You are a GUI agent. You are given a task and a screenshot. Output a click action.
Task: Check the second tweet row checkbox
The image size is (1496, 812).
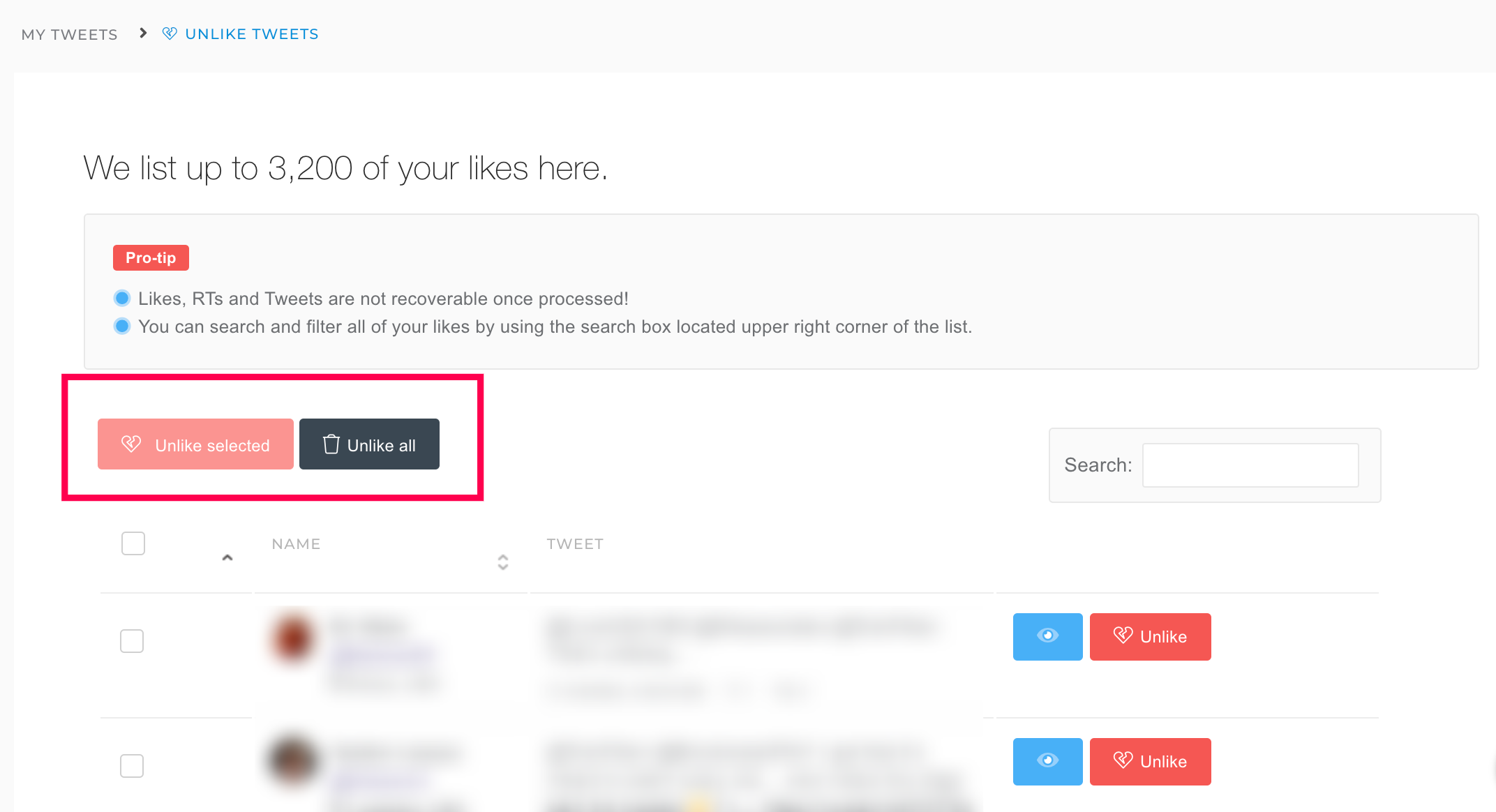click(132, 766)
